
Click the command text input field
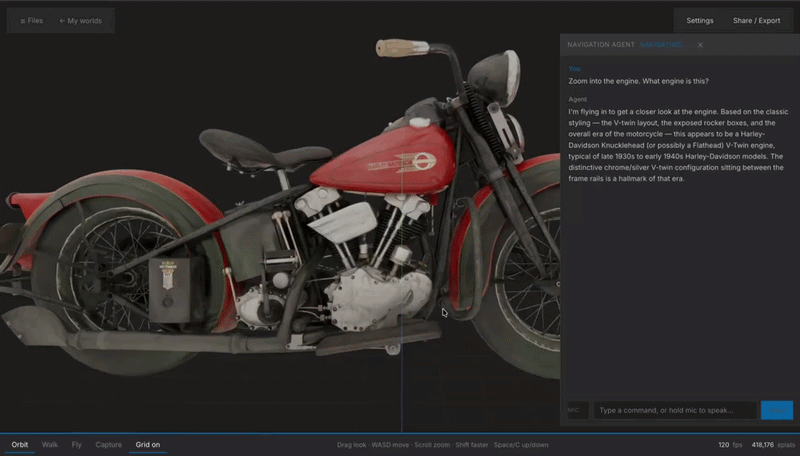674,410
